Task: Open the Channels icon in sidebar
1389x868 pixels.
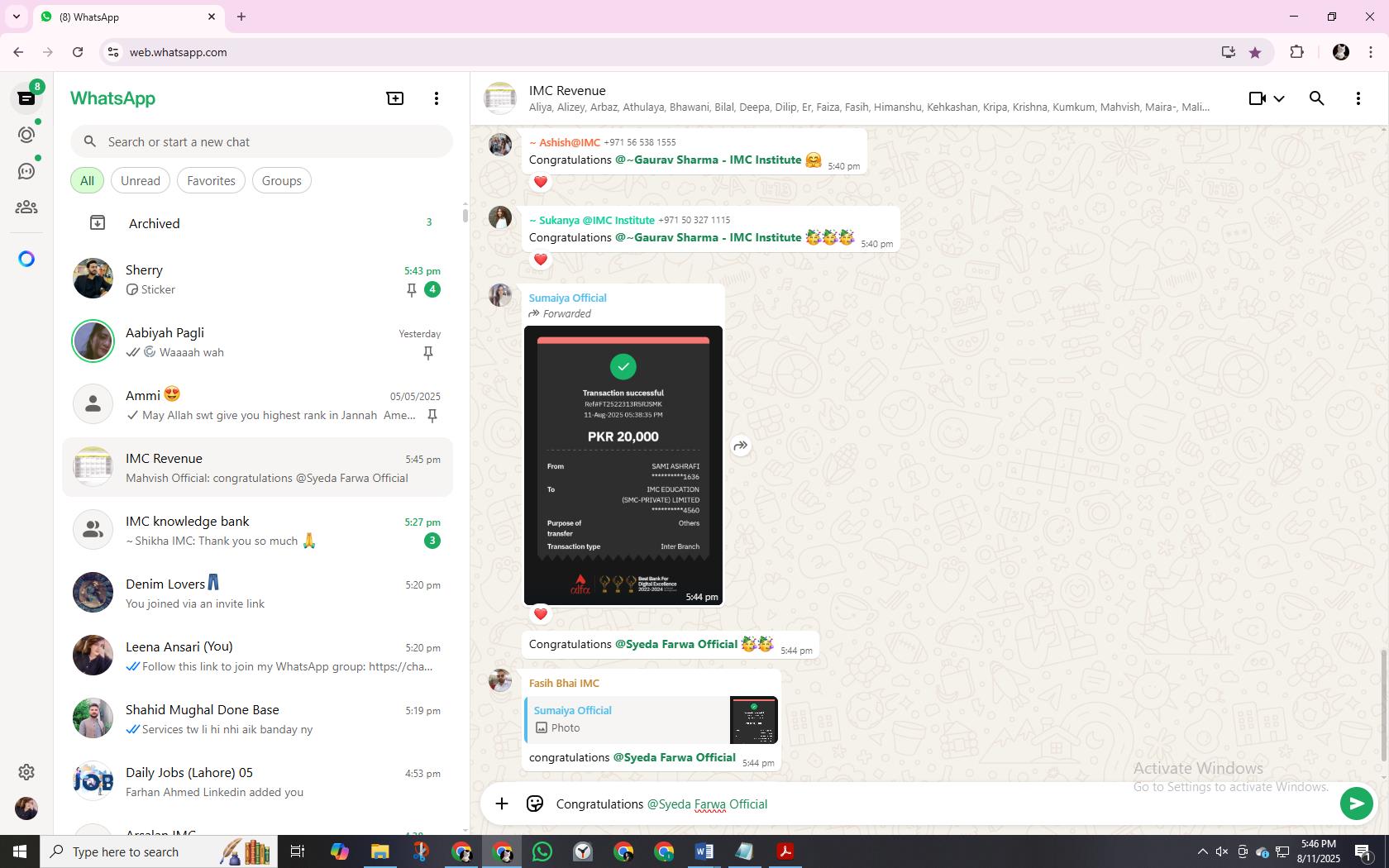Action: coord(26,171)
